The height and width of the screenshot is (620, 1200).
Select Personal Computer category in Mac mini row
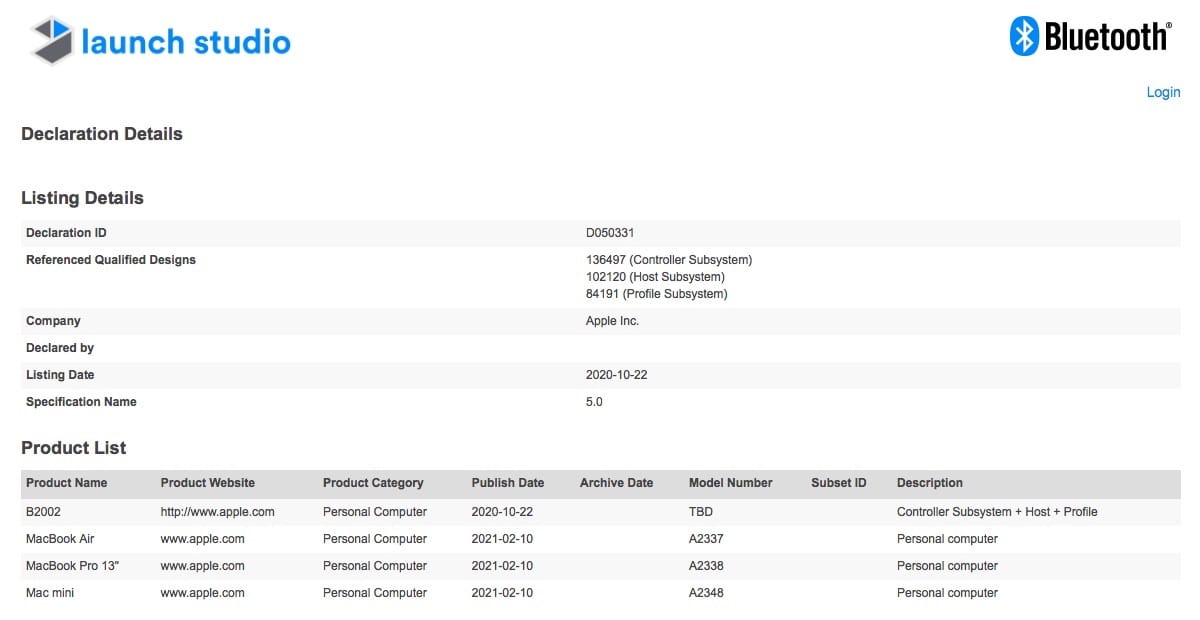click(375, 593)
